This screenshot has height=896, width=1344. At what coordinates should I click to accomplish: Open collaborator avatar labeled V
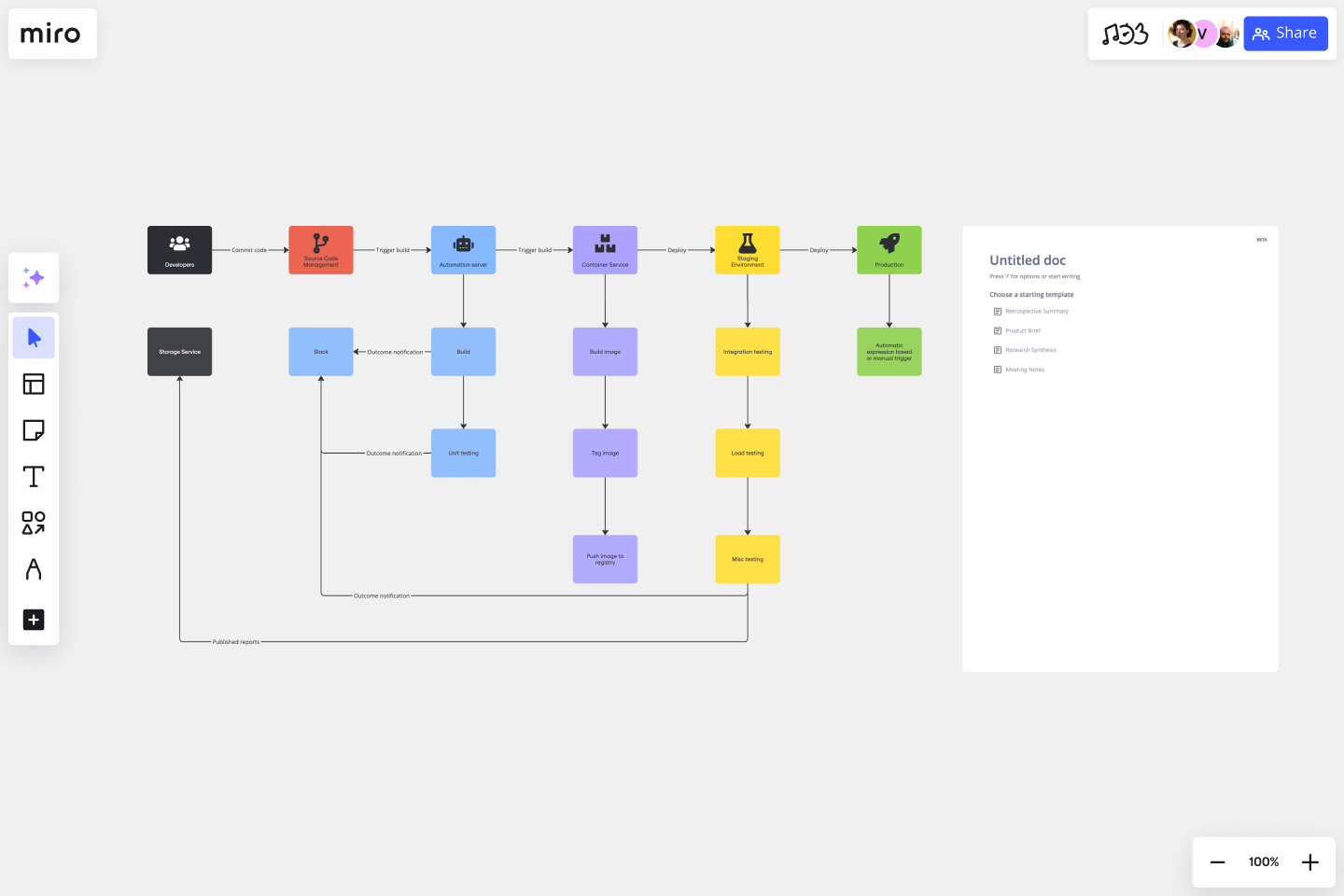pos(1203,34)
